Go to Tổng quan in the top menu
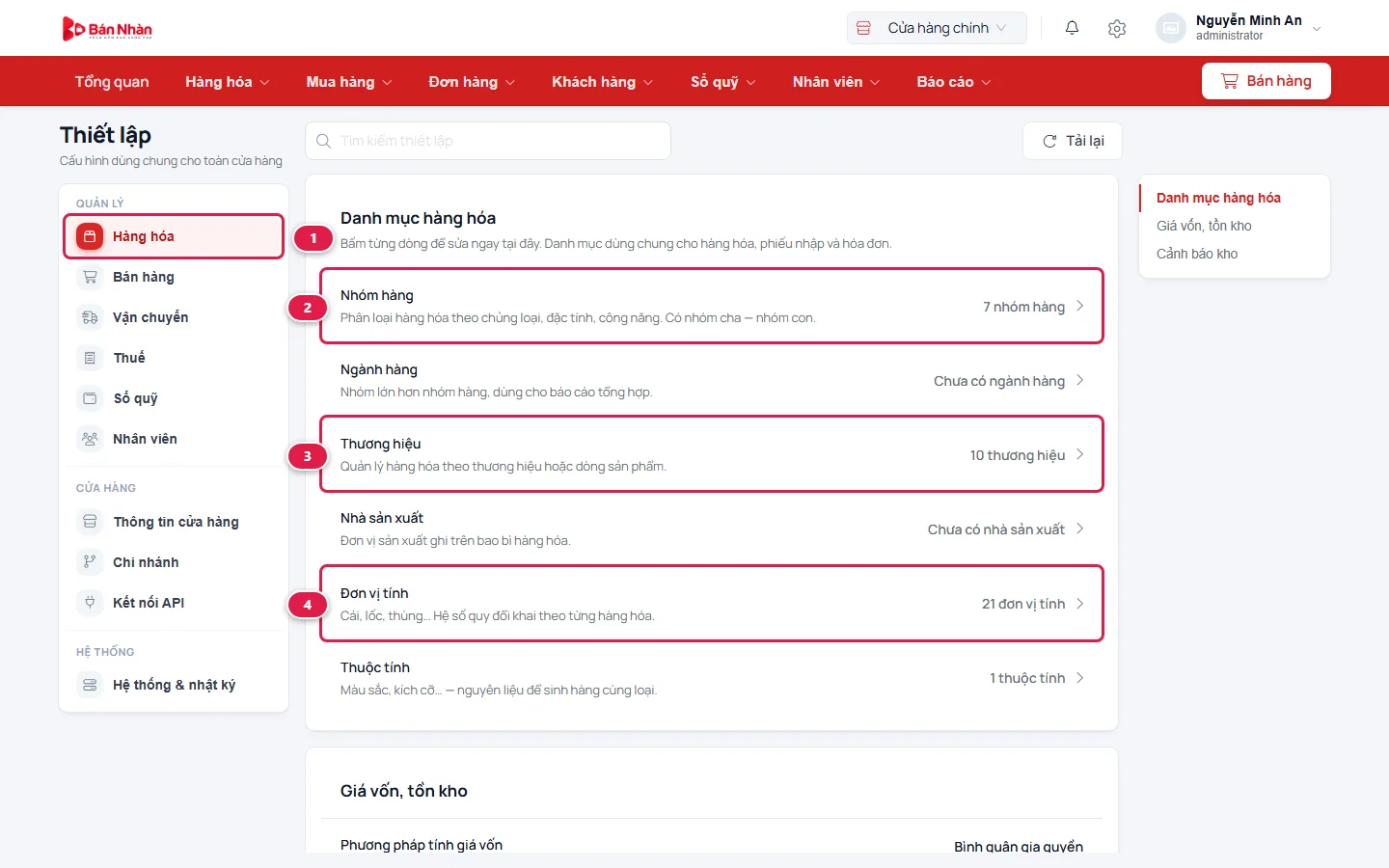The width and height of the screenshot is (1389, 868). [x=112, y=82]
